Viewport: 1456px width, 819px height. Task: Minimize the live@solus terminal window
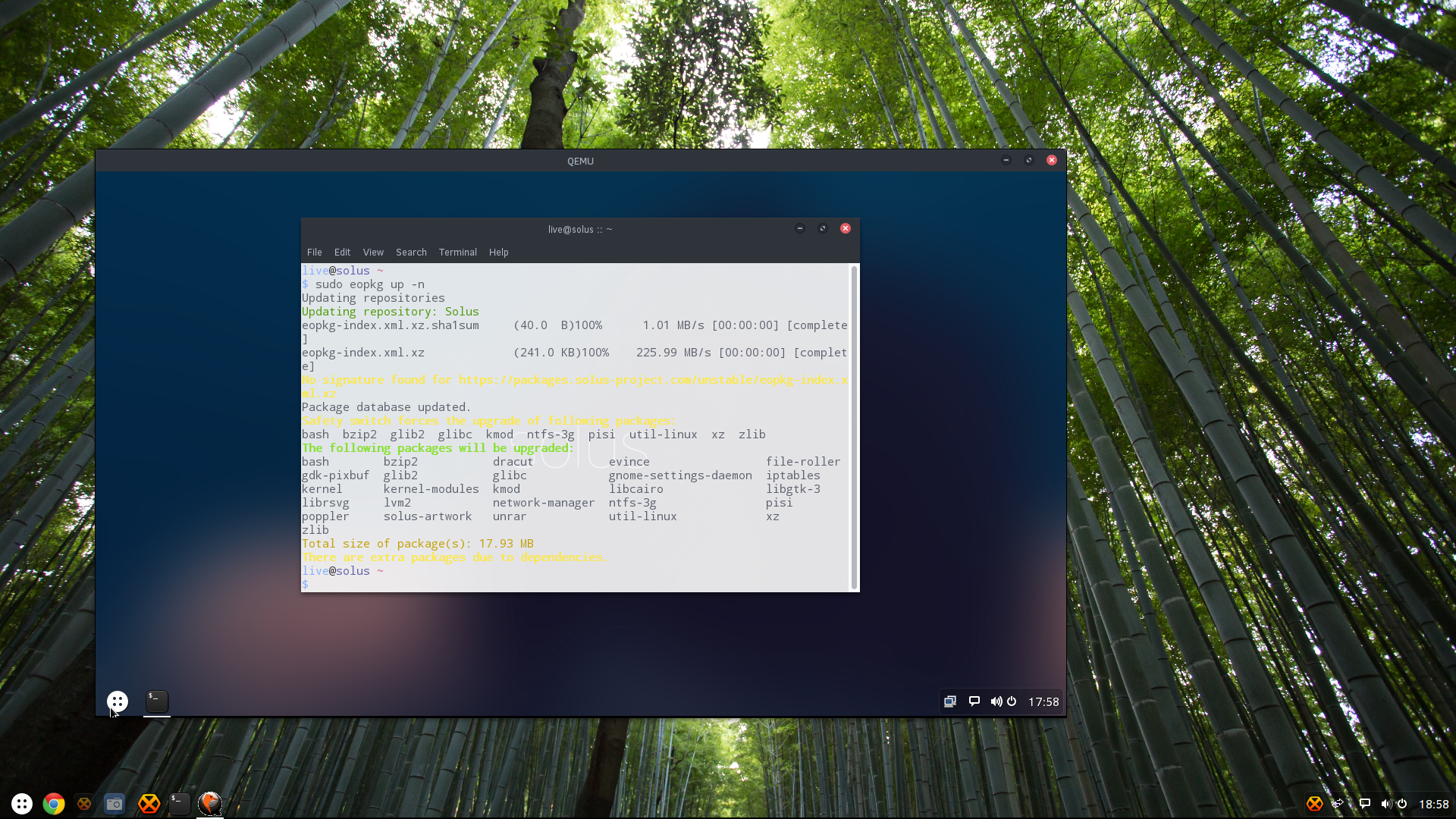coord(799,228)
